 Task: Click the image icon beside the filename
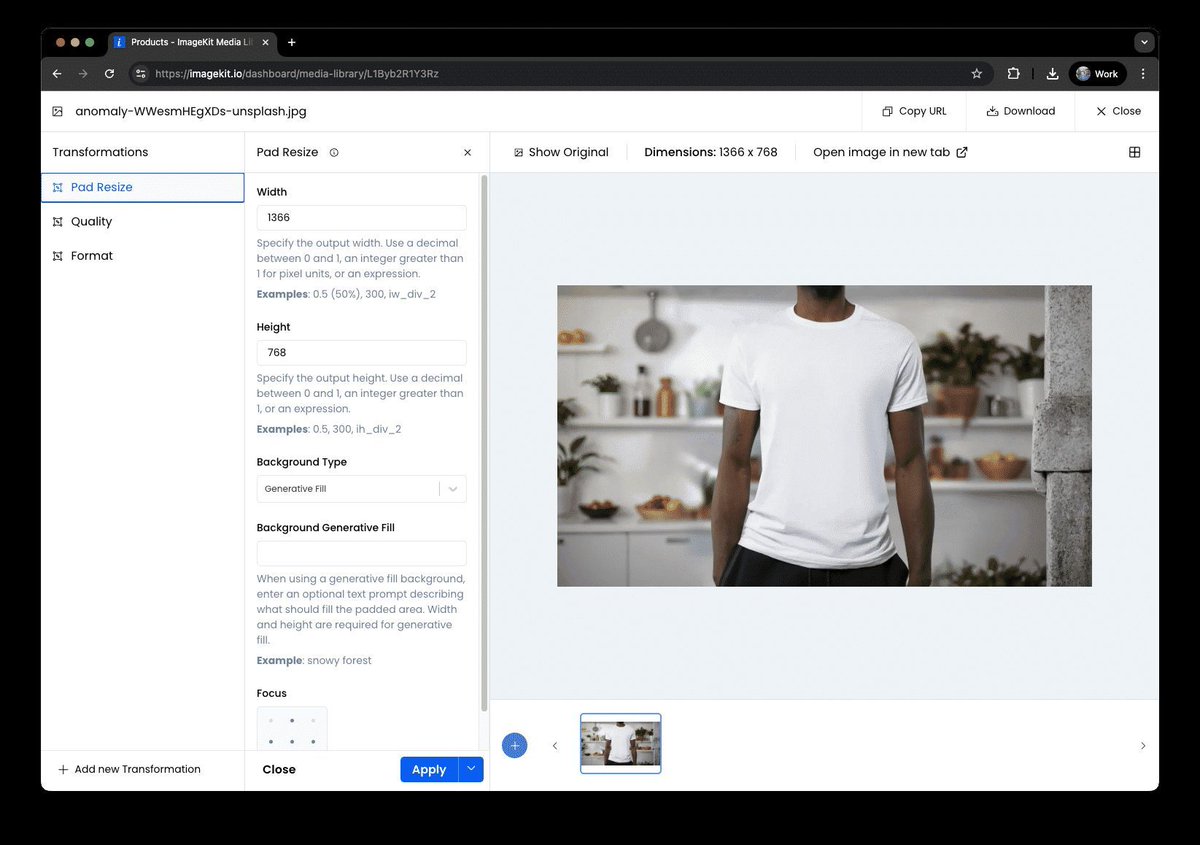[56, 111]
